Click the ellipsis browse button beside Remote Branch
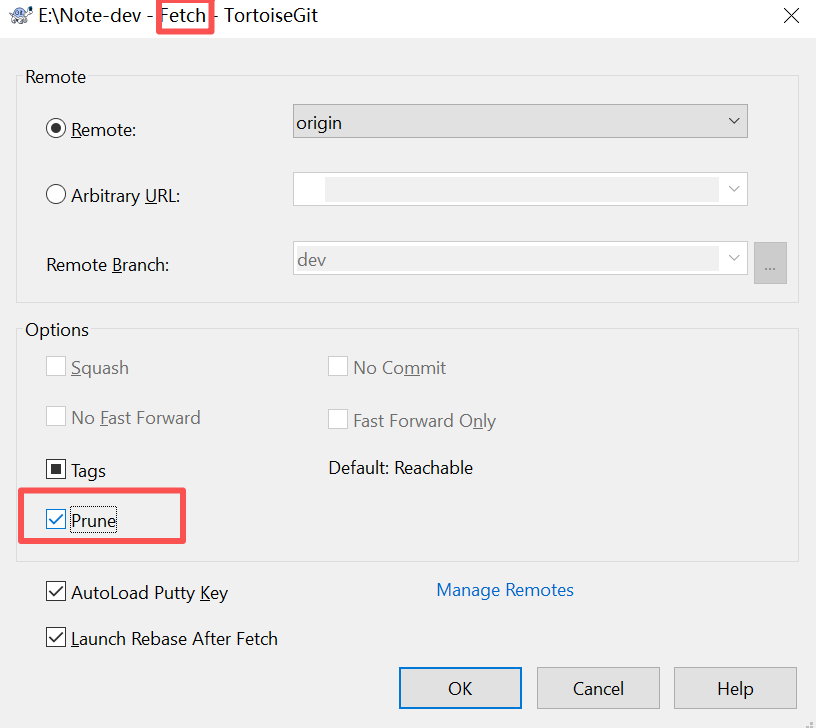This screenshot has height=728, width=816. (771, 262)
